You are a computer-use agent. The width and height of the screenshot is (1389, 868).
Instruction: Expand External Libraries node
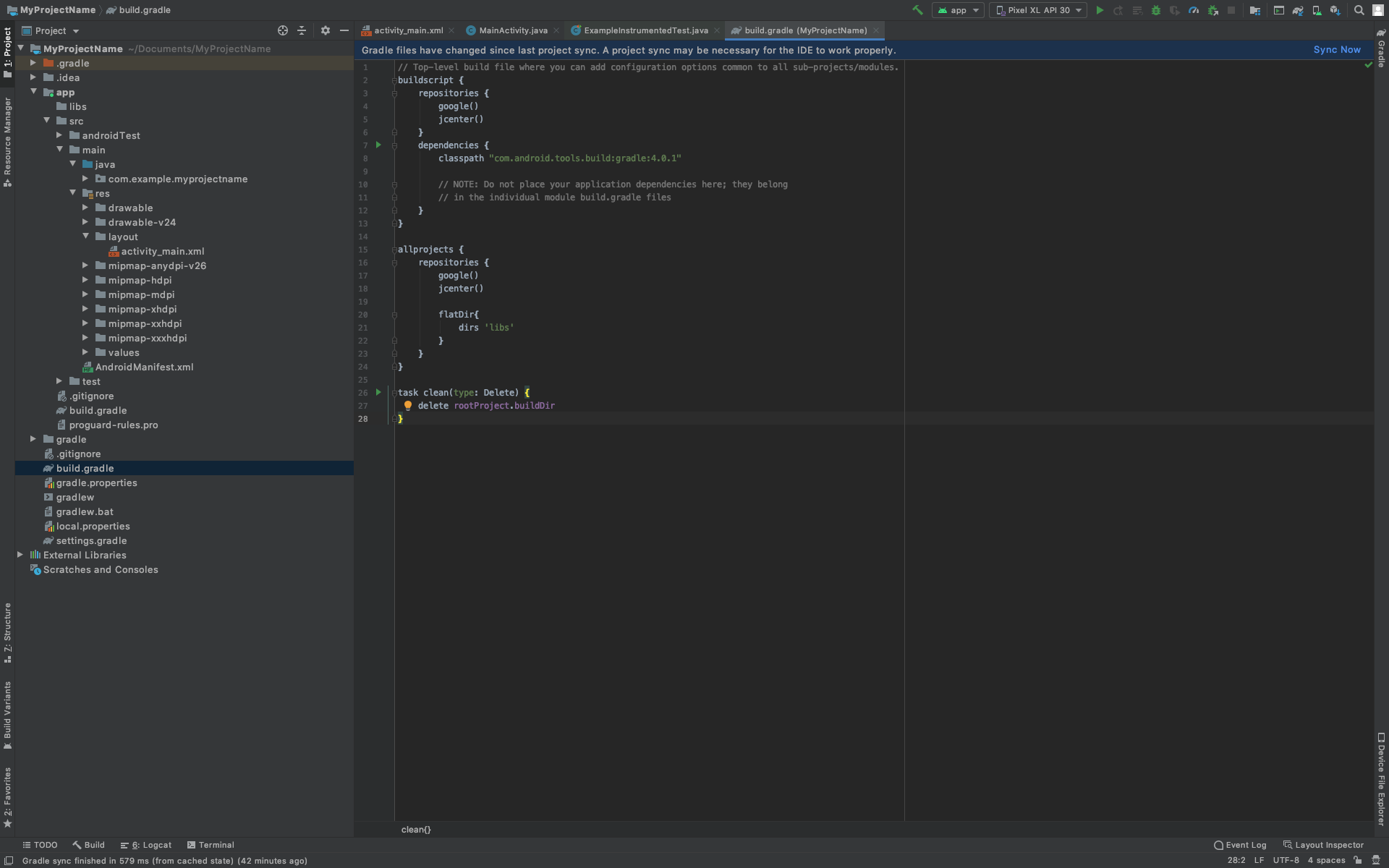point(20,555)
